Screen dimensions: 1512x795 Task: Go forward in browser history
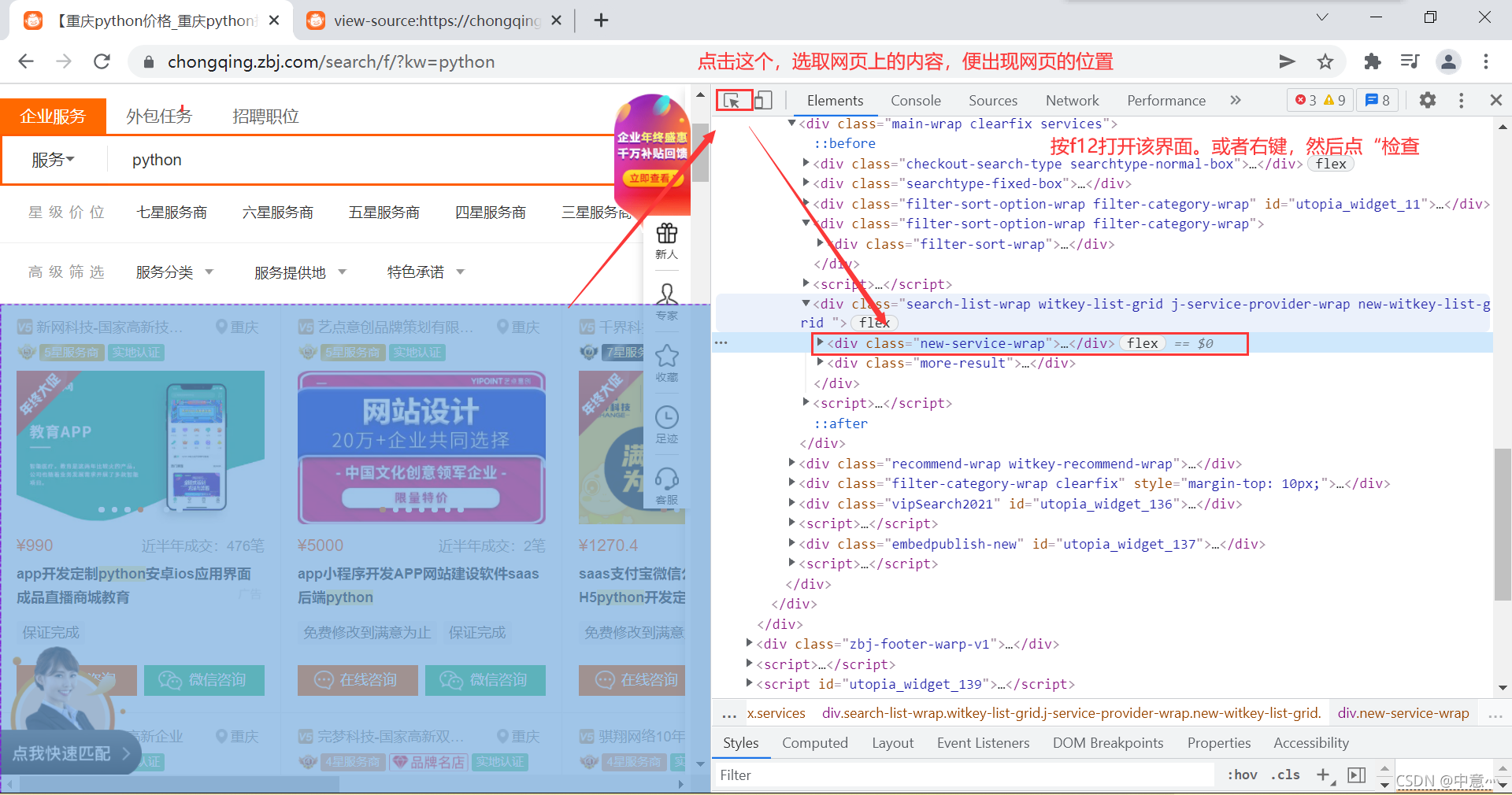[x=64, y=61]
